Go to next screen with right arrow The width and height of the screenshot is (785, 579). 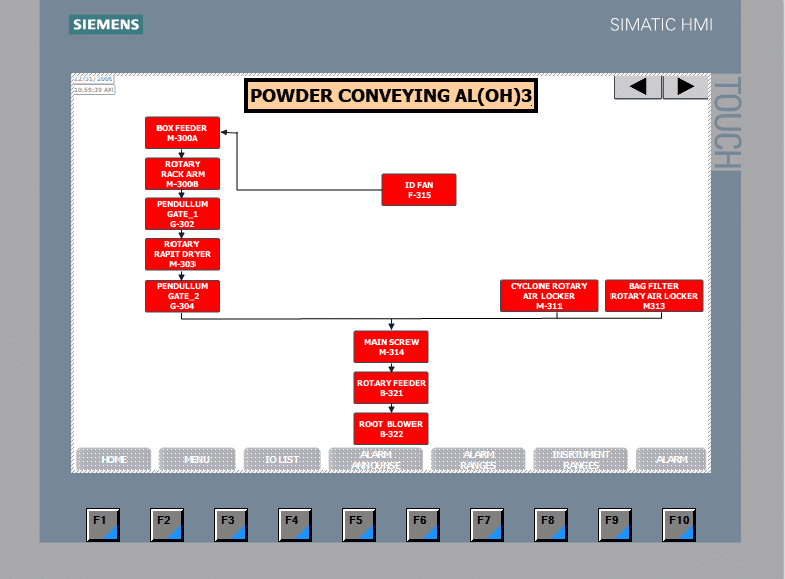point(685,87)
